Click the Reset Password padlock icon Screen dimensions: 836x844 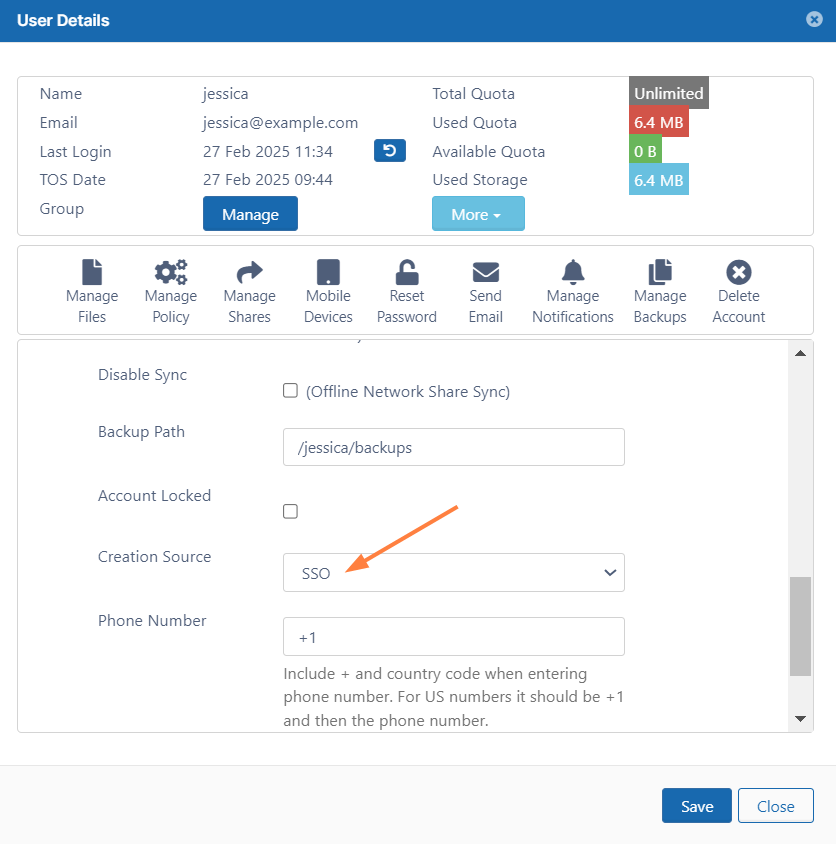[407, 272]
